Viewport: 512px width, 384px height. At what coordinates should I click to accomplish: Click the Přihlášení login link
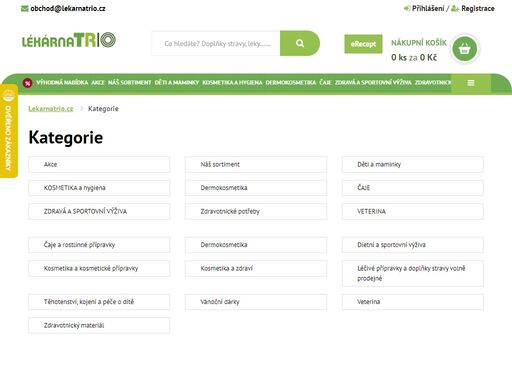428,9
